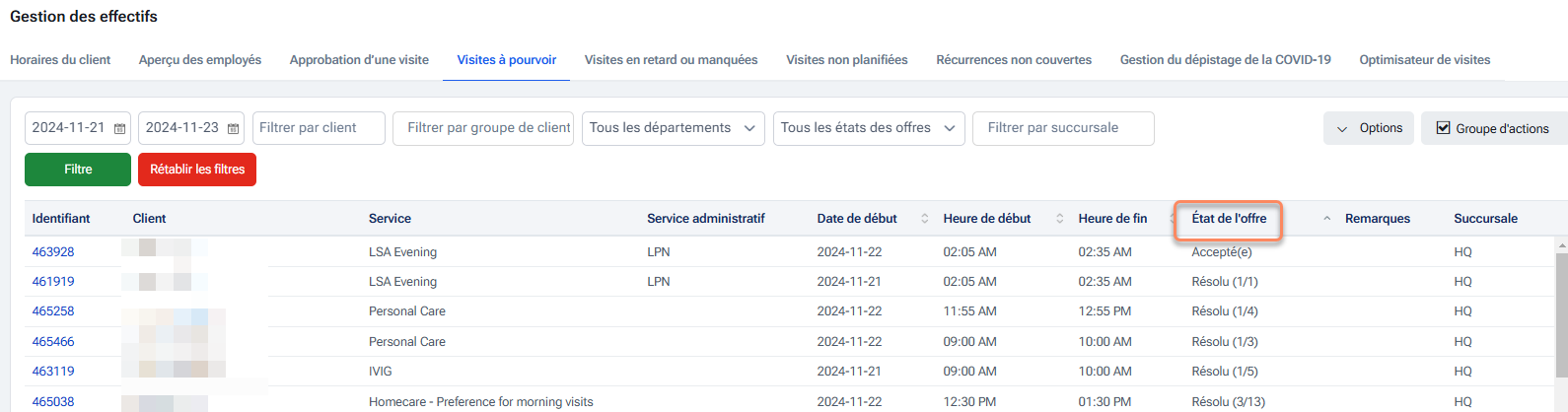
Task: Open calendar picker for end date 2024-11-23
Action: coord(234,128)
